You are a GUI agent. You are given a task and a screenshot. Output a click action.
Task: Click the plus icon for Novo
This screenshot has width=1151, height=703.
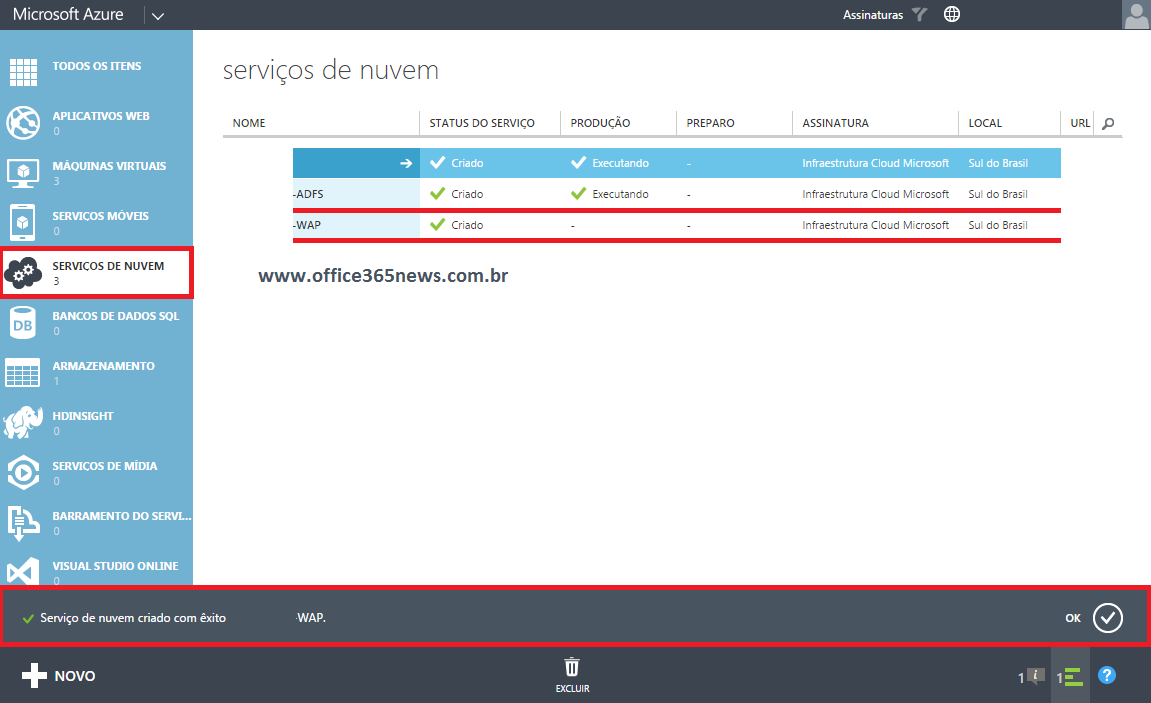pos(34,676)
